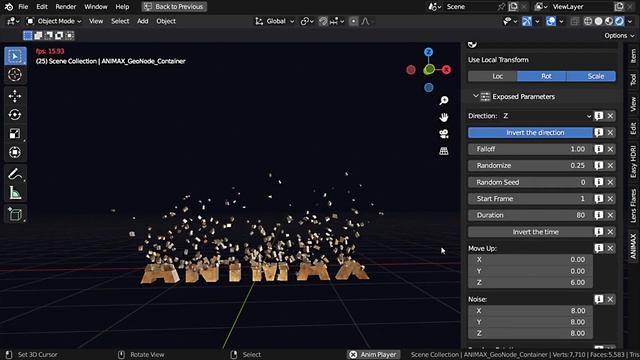Screen dimensions: 640x360
Task: Open the Window menu
Action: (96, 7)
